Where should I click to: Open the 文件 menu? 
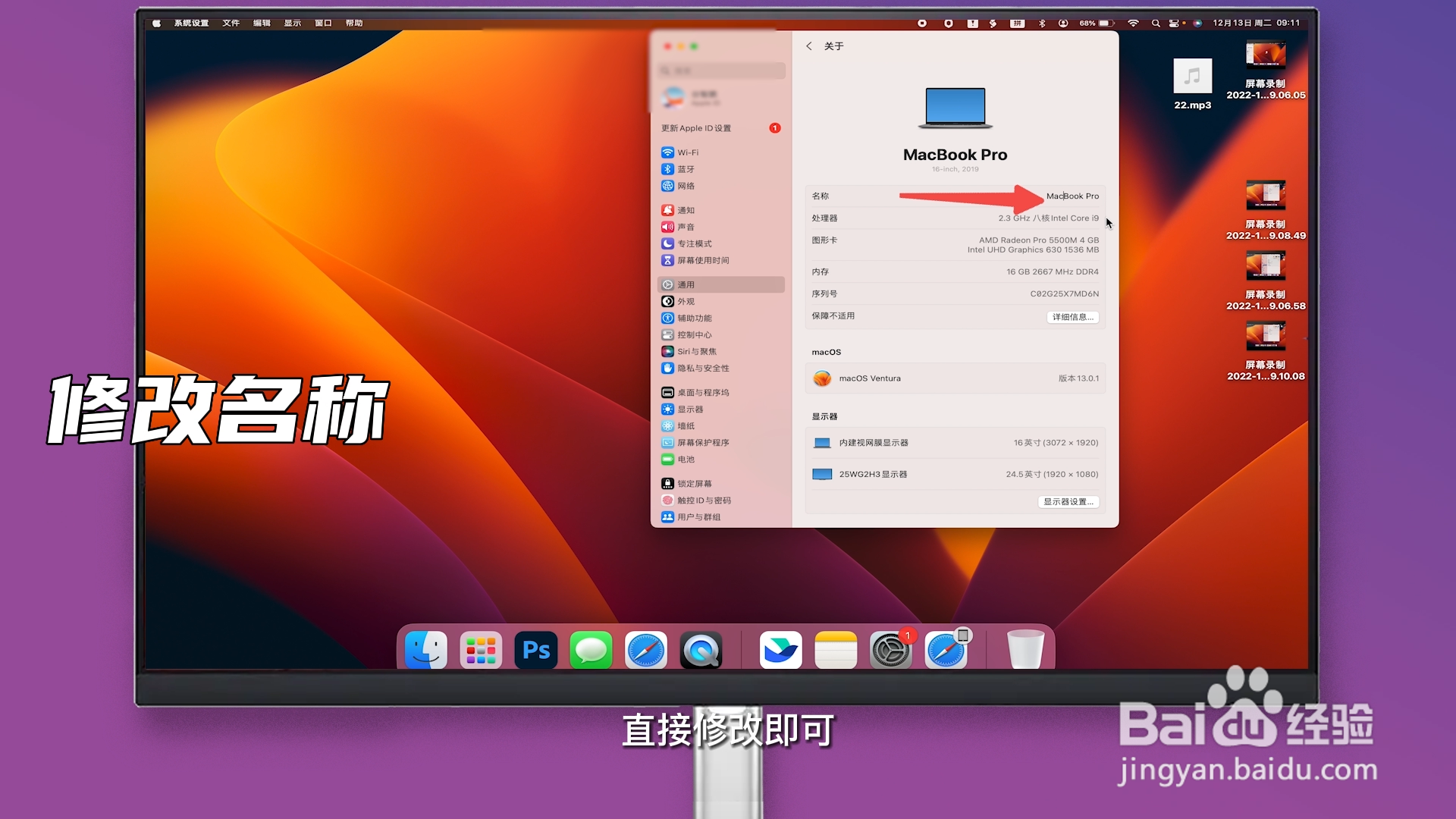coord(231,23)
